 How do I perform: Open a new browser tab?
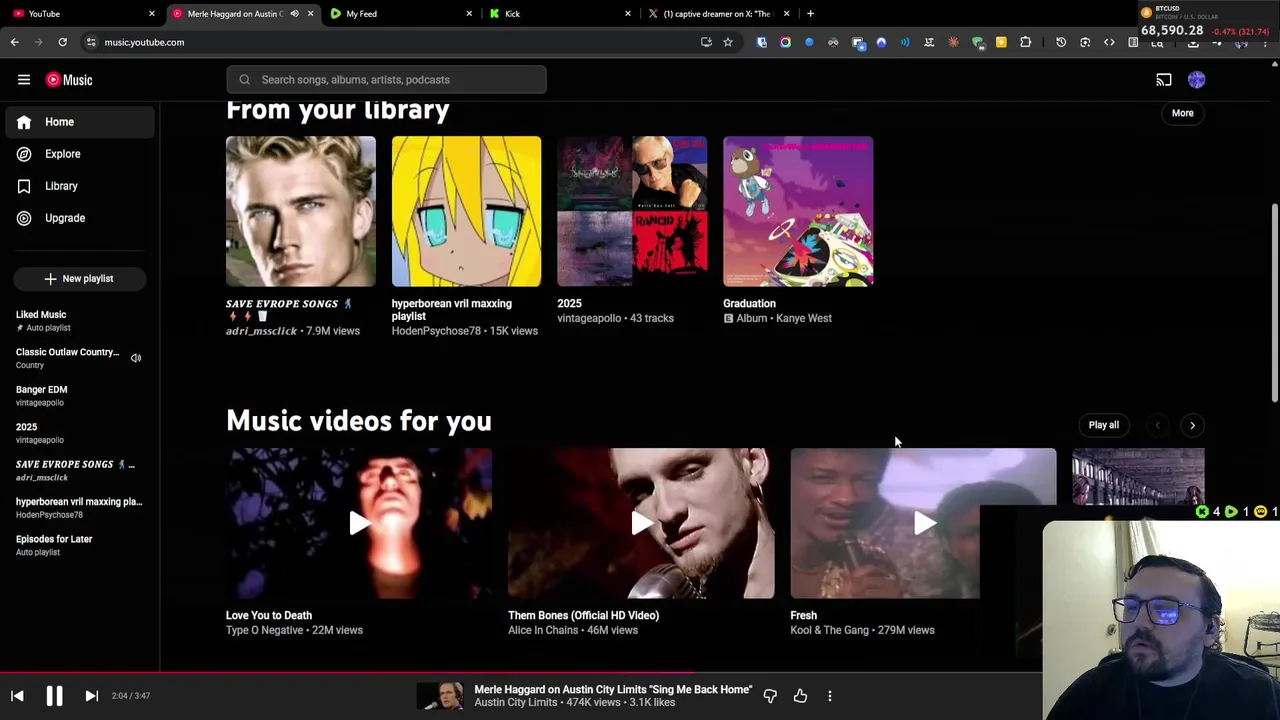point(810,14)
